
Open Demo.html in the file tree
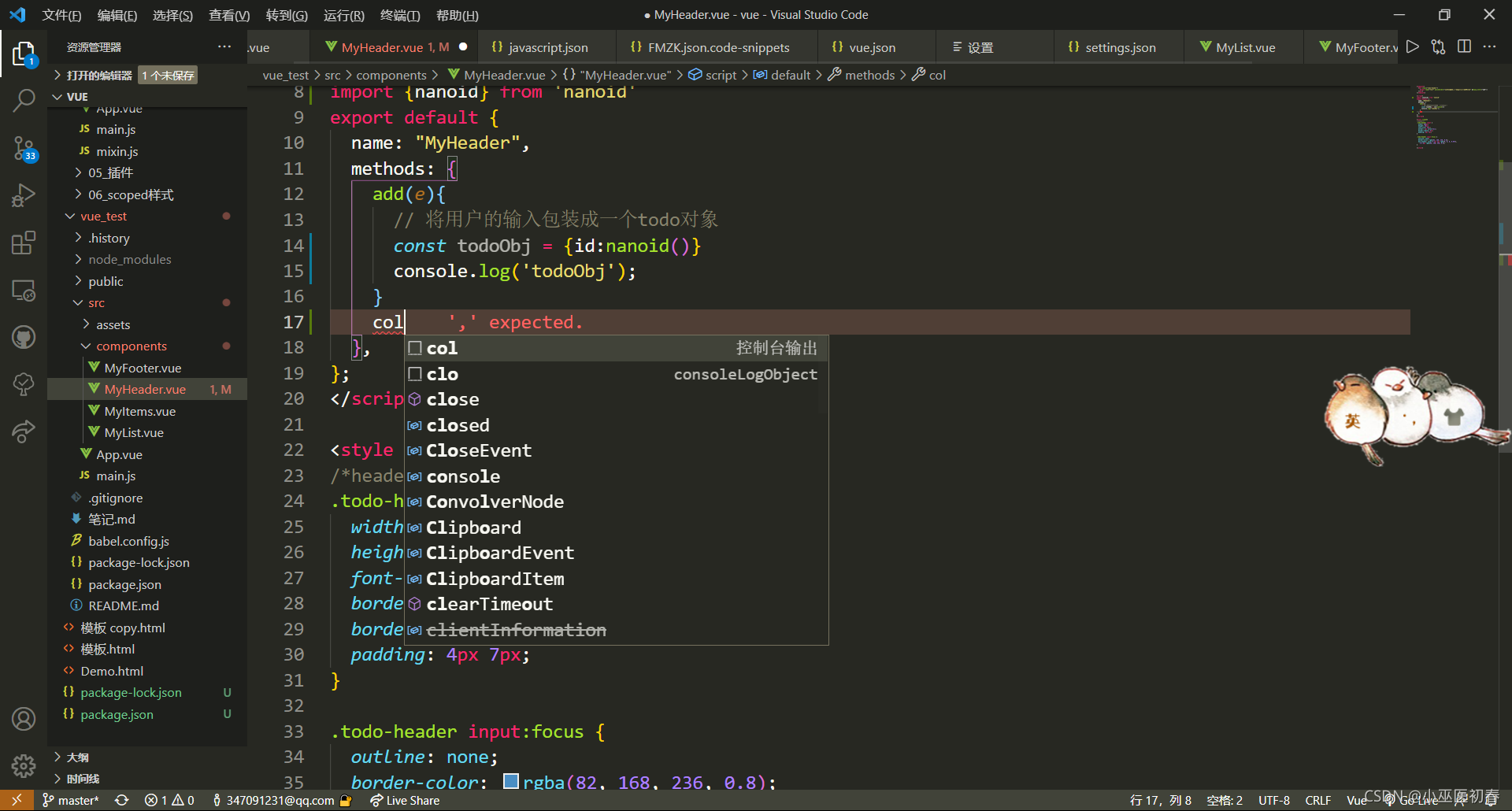pos(112,671)
